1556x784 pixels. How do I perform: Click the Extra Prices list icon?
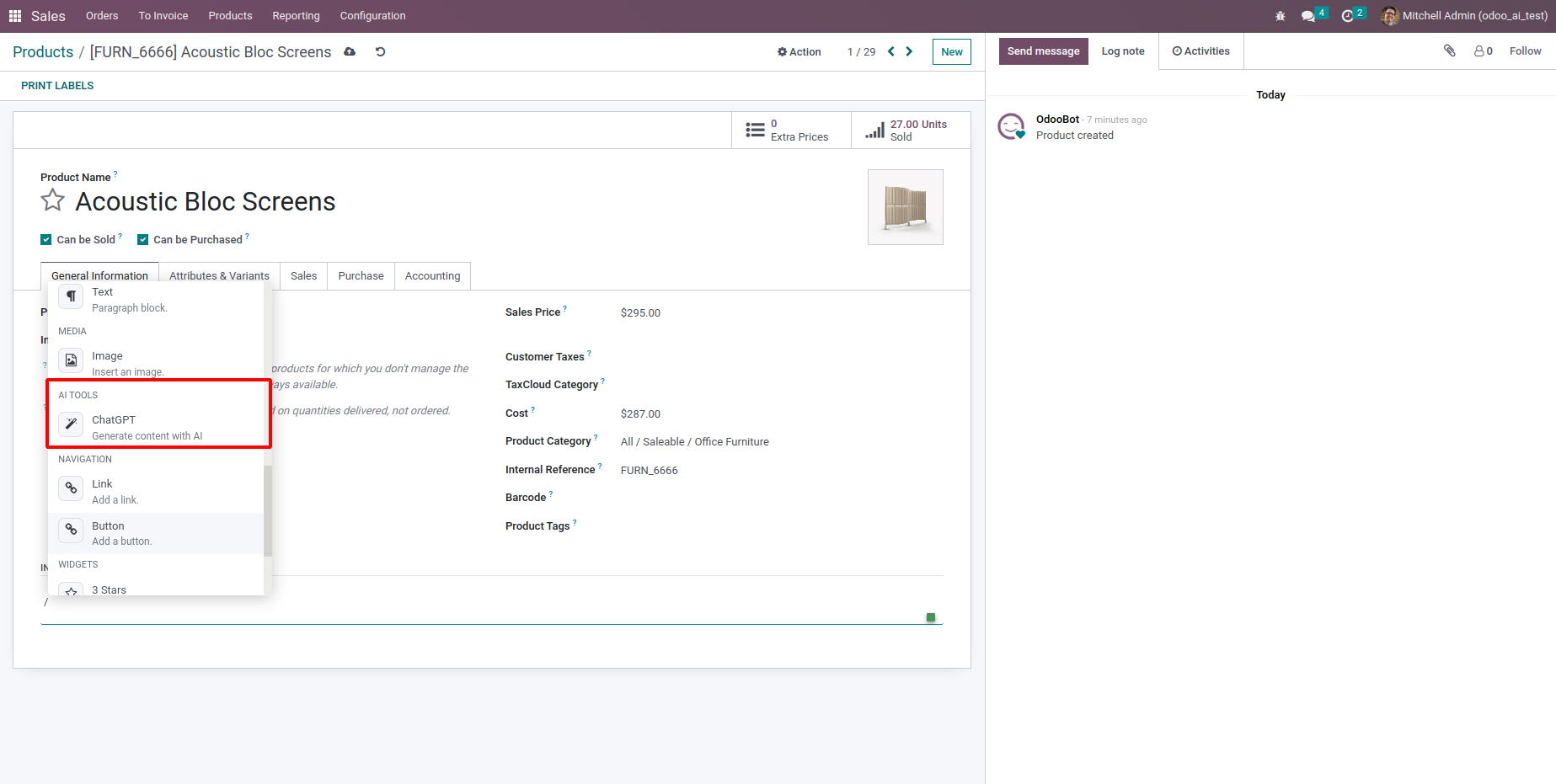[x=756, y=131]
